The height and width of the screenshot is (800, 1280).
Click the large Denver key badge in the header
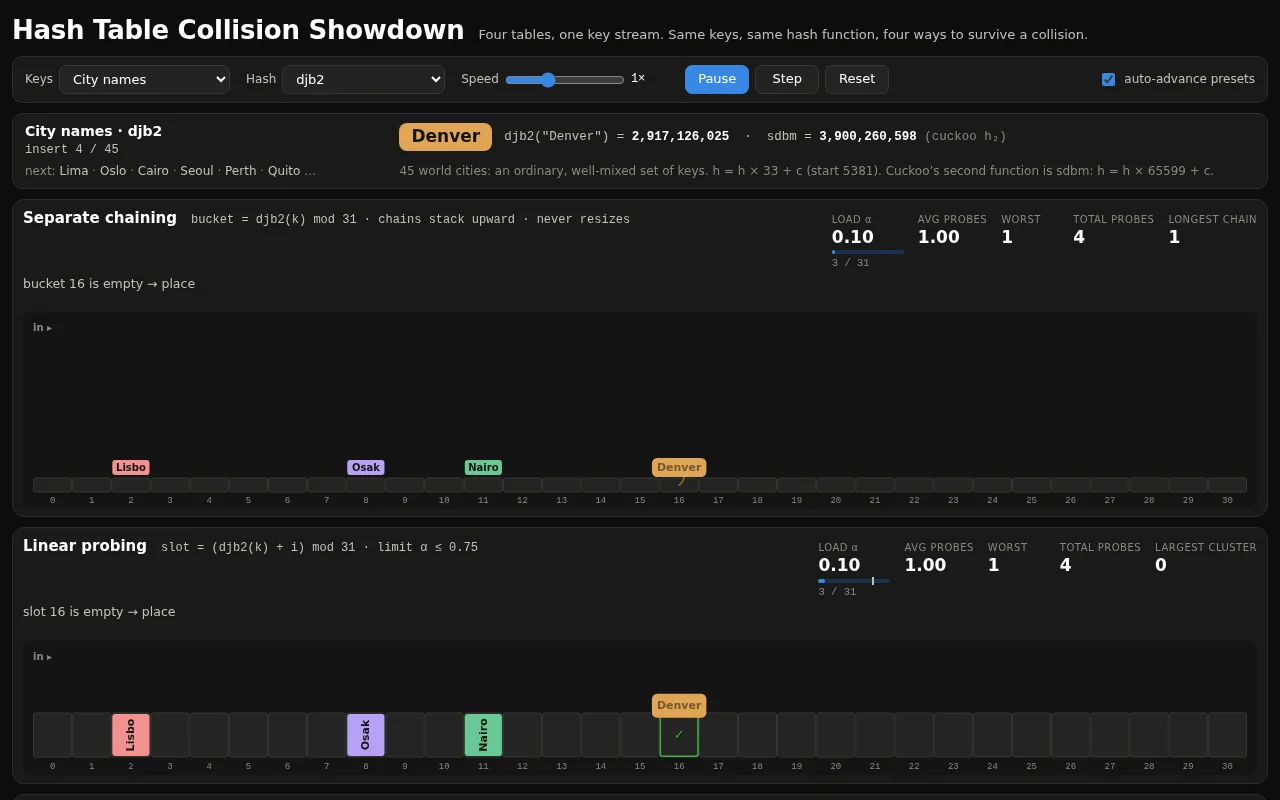[x=445, y=137]
